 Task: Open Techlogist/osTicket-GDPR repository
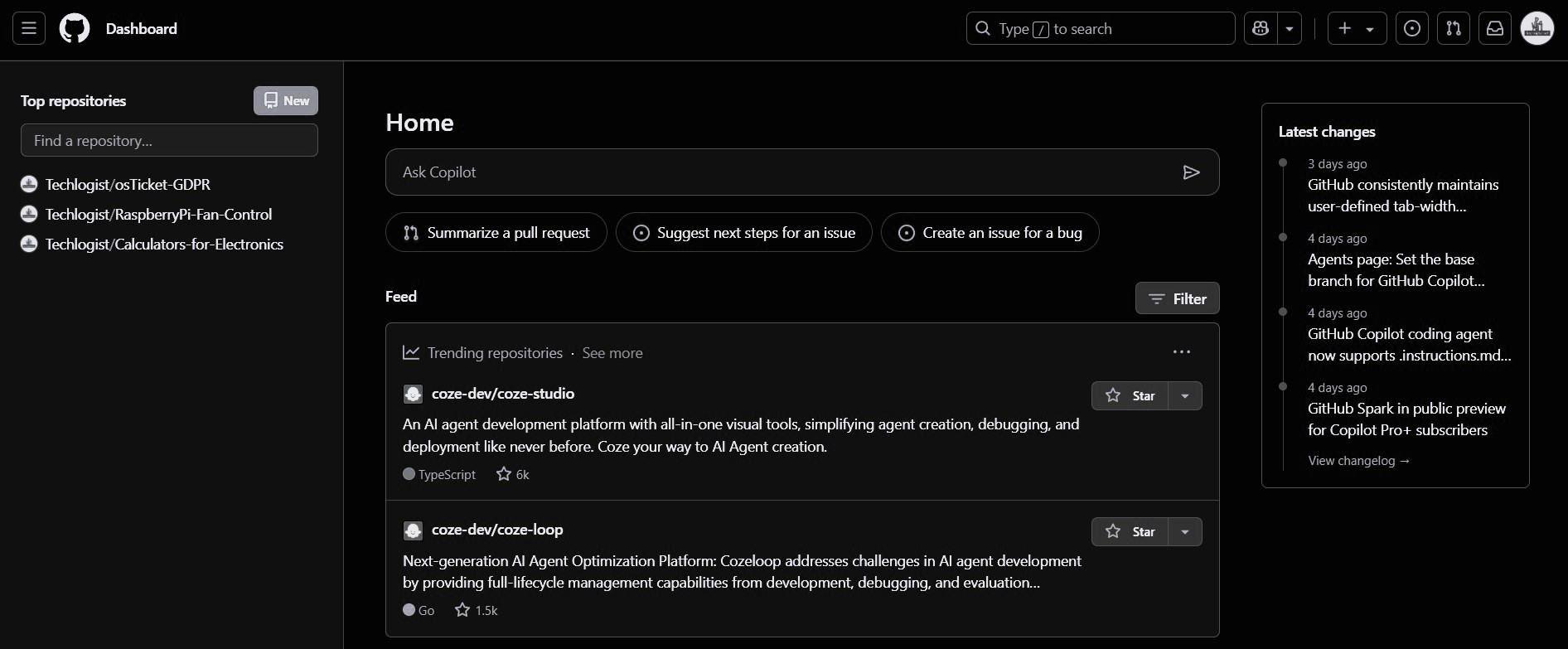(128, 184)
